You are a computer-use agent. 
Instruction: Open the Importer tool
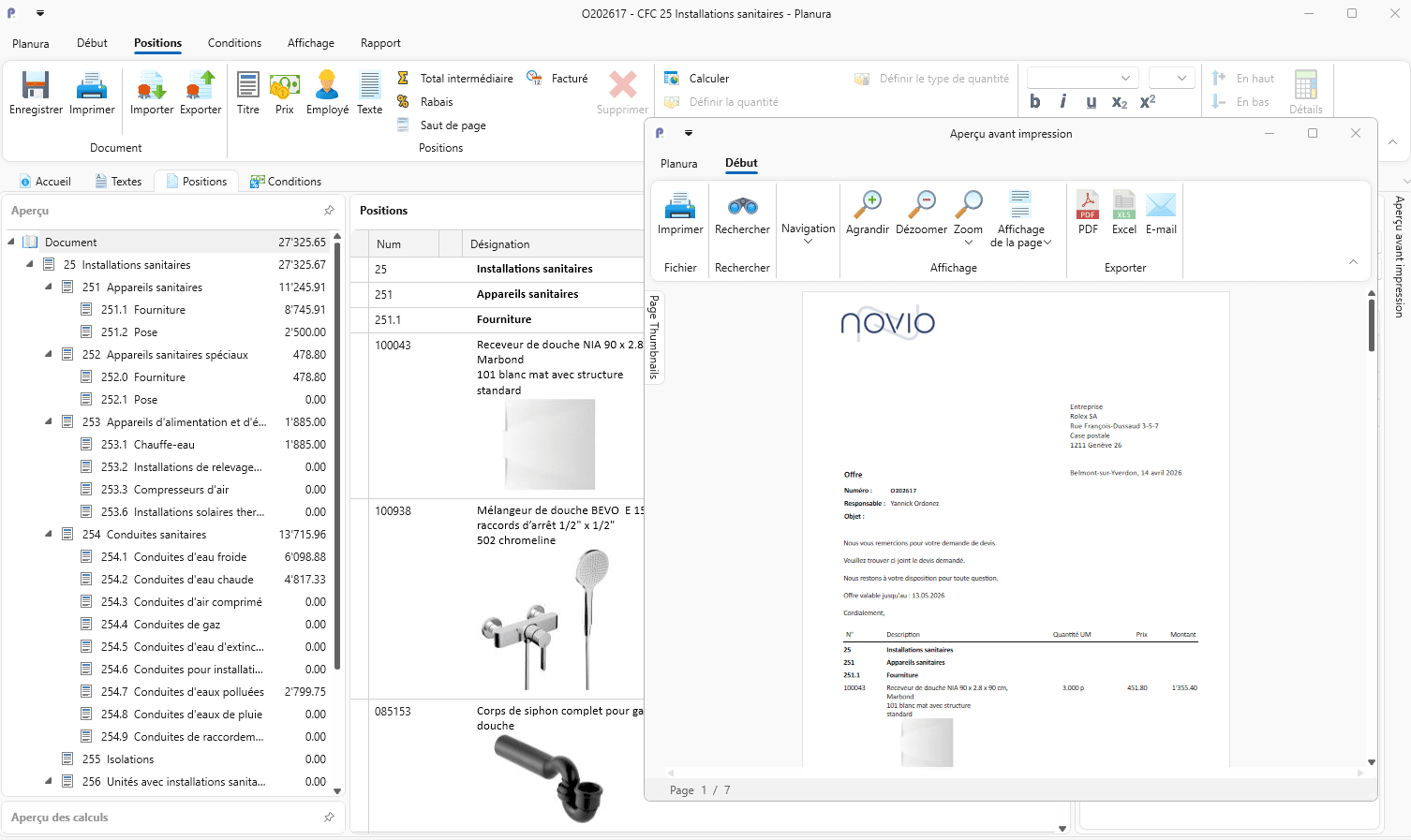tap(152, 93)
